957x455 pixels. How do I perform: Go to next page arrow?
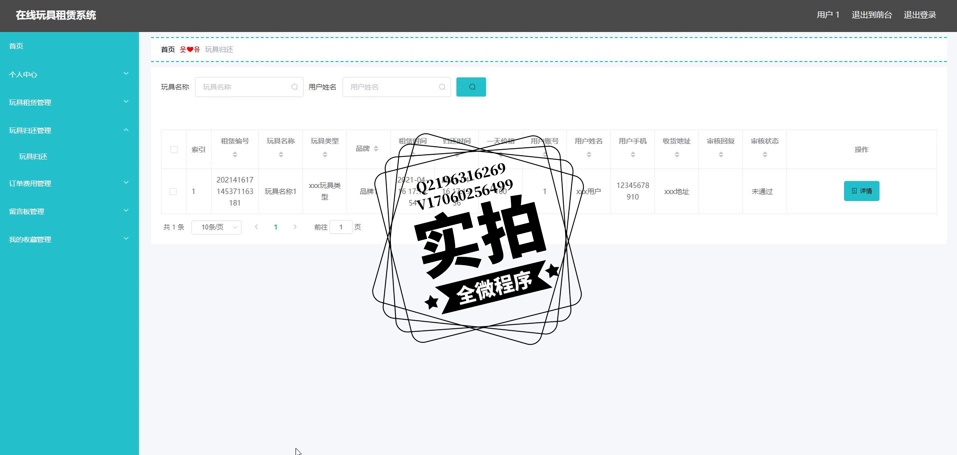tap(295, 227)
